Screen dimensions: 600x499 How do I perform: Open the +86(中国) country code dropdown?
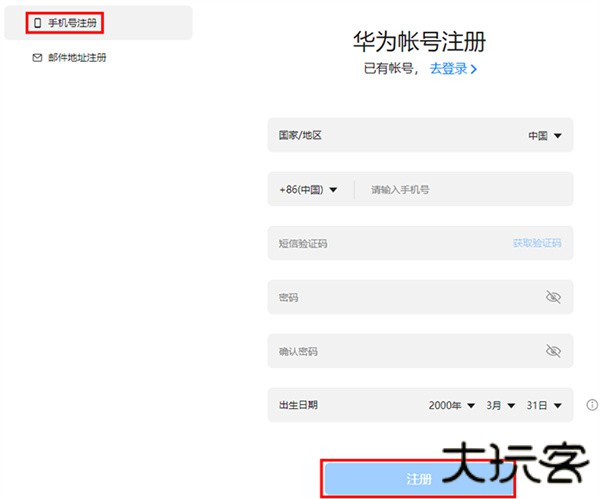click(308, 189)
